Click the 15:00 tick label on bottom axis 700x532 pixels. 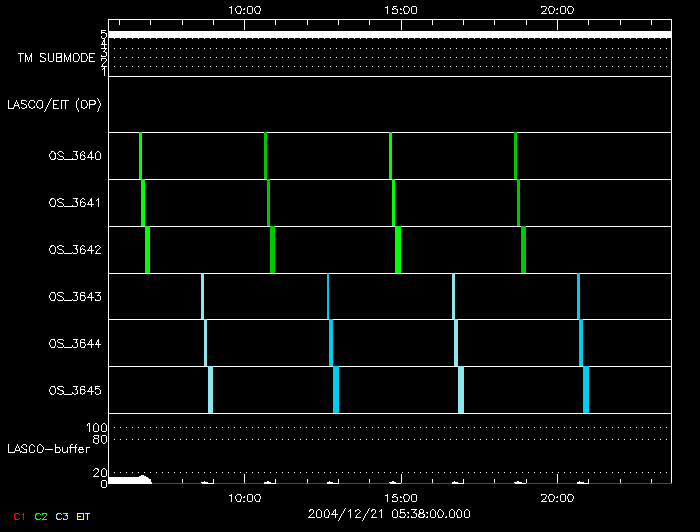(x=401, y=497)
